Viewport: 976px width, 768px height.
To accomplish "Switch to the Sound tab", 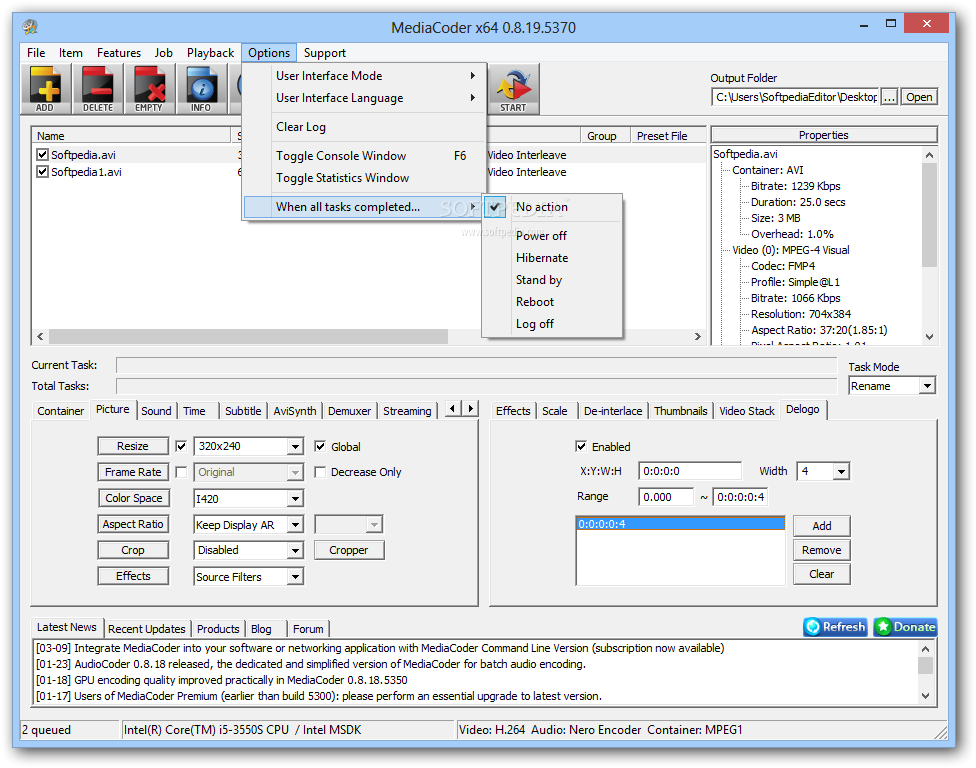I will [x=156, y=411].
